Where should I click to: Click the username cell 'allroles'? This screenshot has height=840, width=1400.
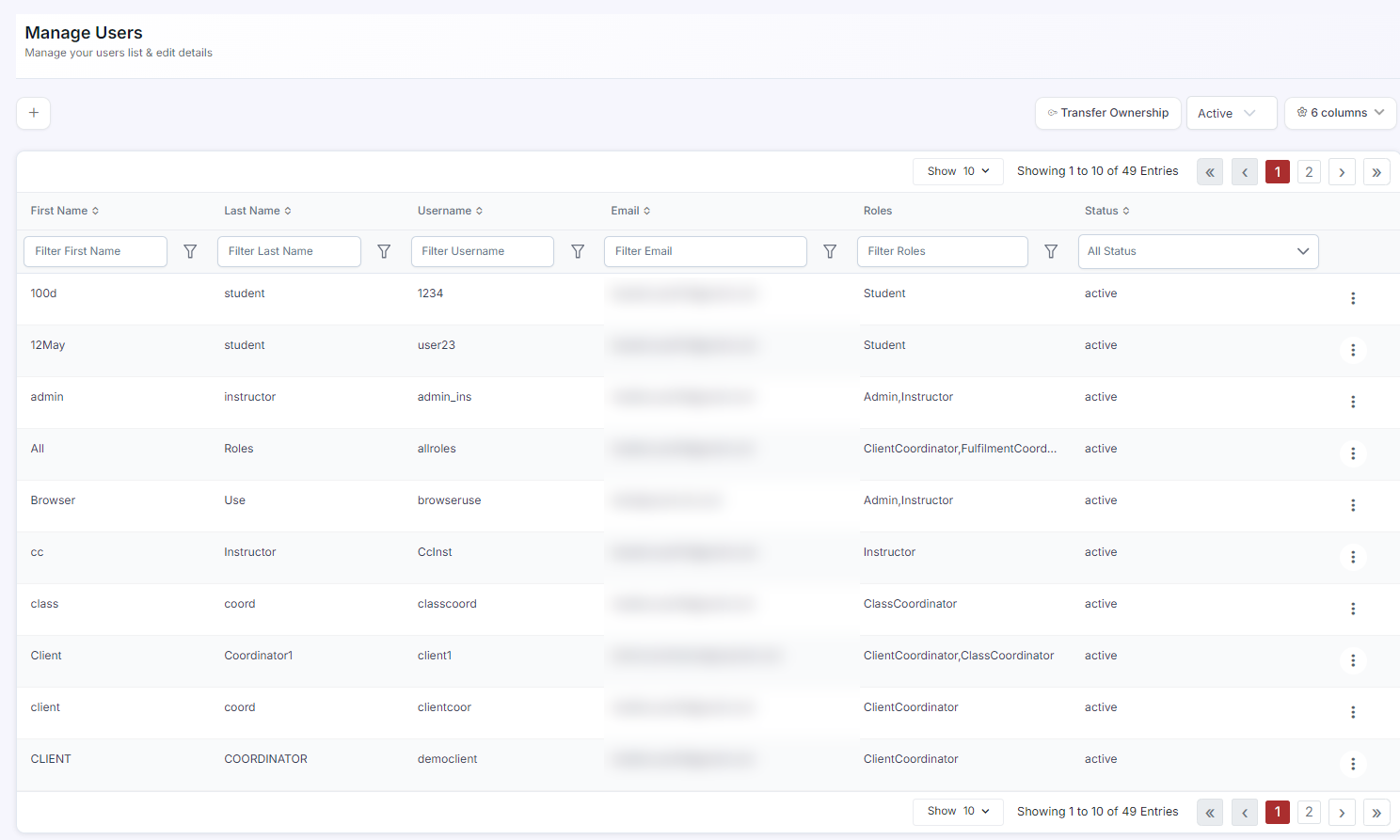437,449
